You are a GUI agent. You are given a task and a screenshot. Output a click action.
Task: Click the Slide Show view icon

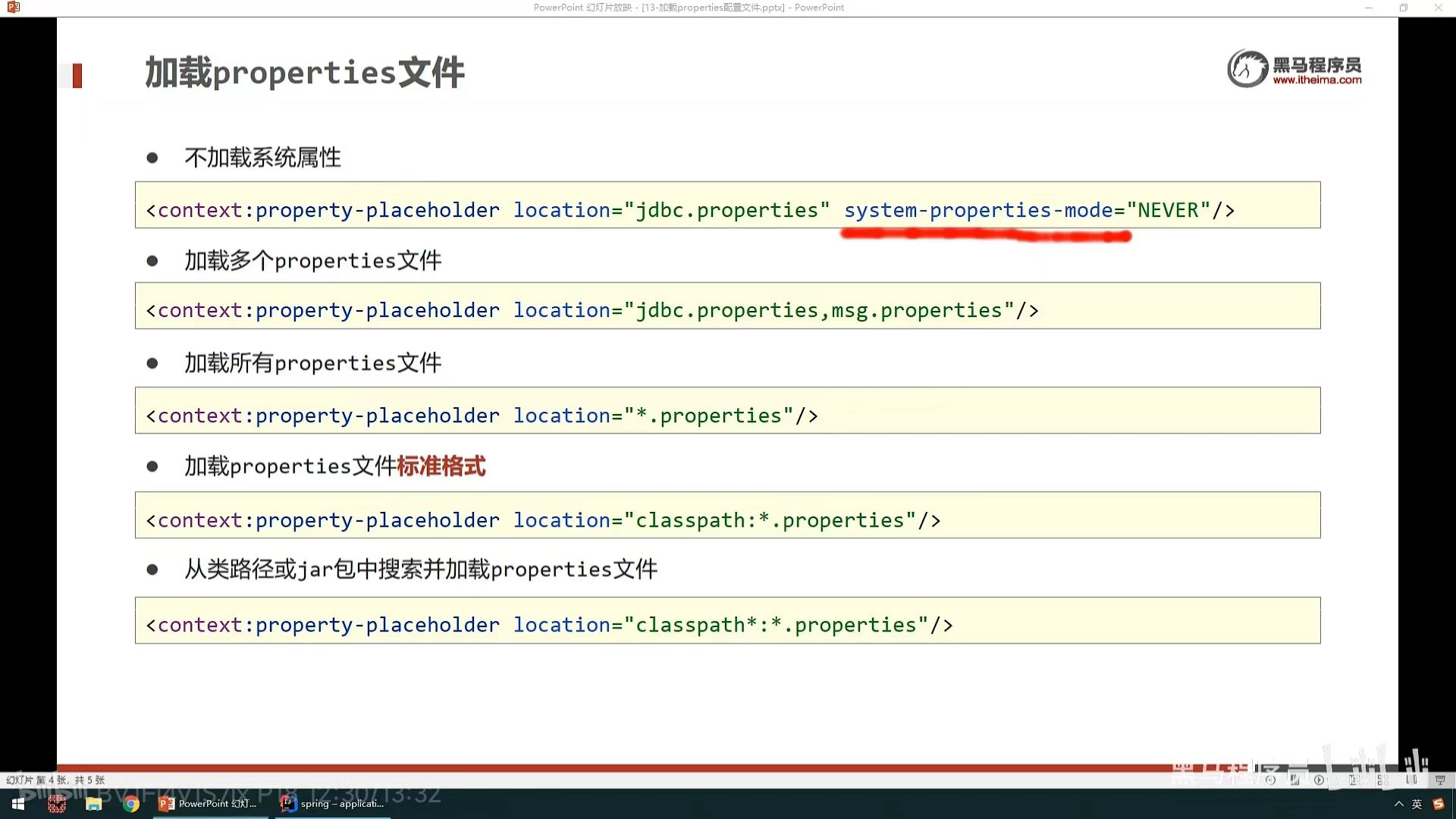pyautogui.click(x=1440, y=780)
